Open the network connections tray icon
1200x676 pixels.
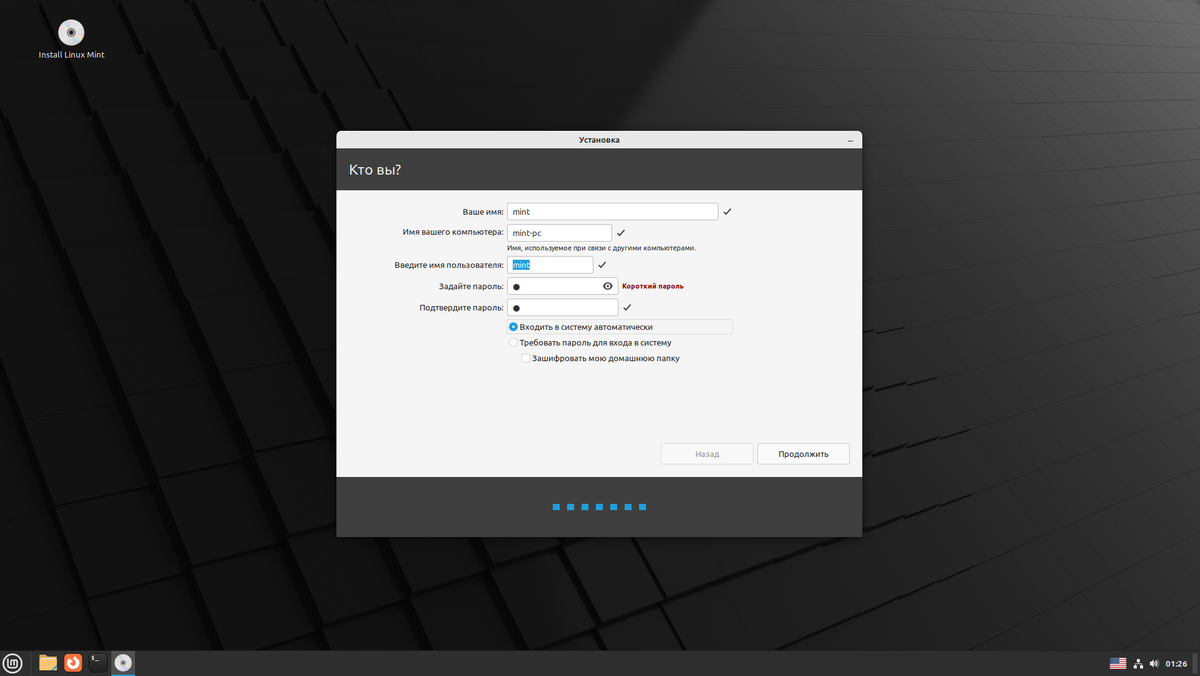[x=1139, y=664]
